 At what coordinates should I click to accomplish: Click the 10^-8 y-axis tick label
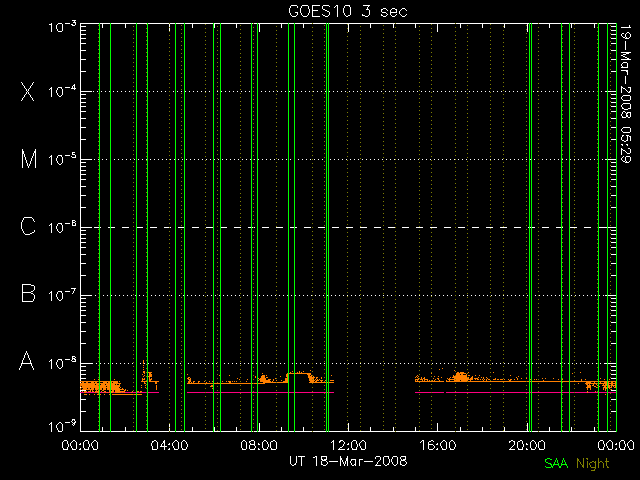(x=62, y=363)
